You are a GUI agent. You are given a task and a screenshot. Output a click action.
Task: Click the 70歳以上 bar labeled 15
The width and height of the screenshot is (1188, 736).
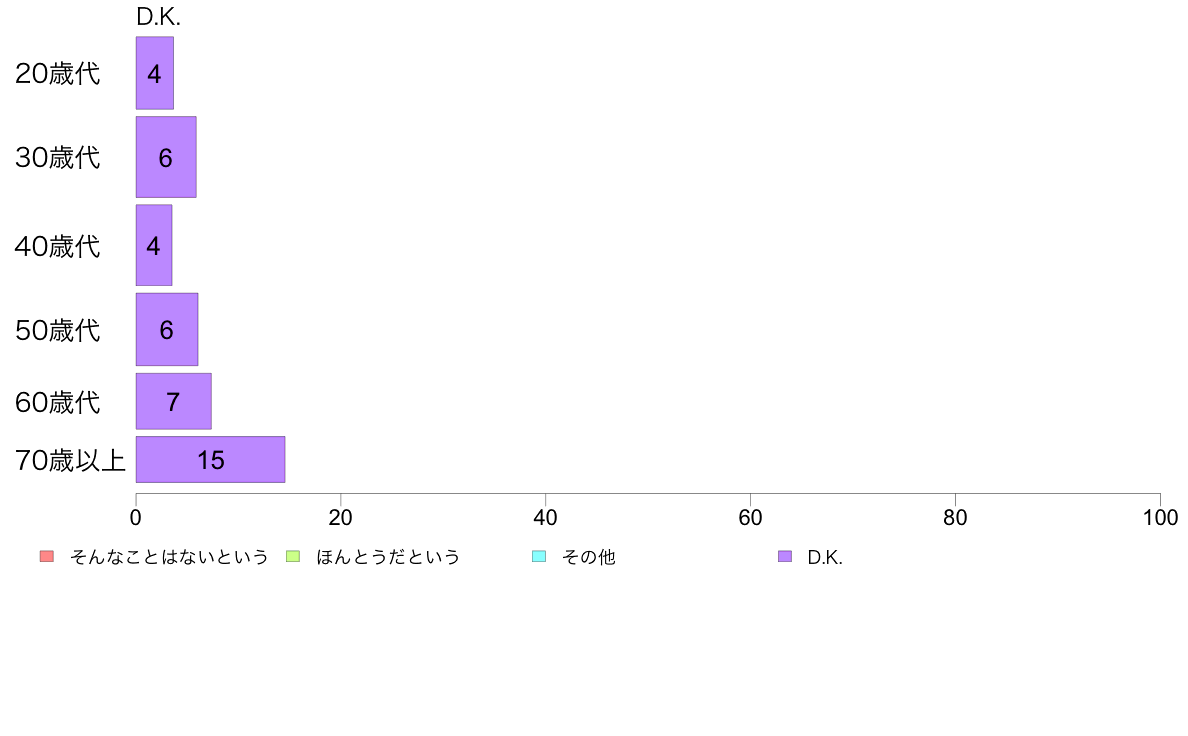[x=211, y=459]
